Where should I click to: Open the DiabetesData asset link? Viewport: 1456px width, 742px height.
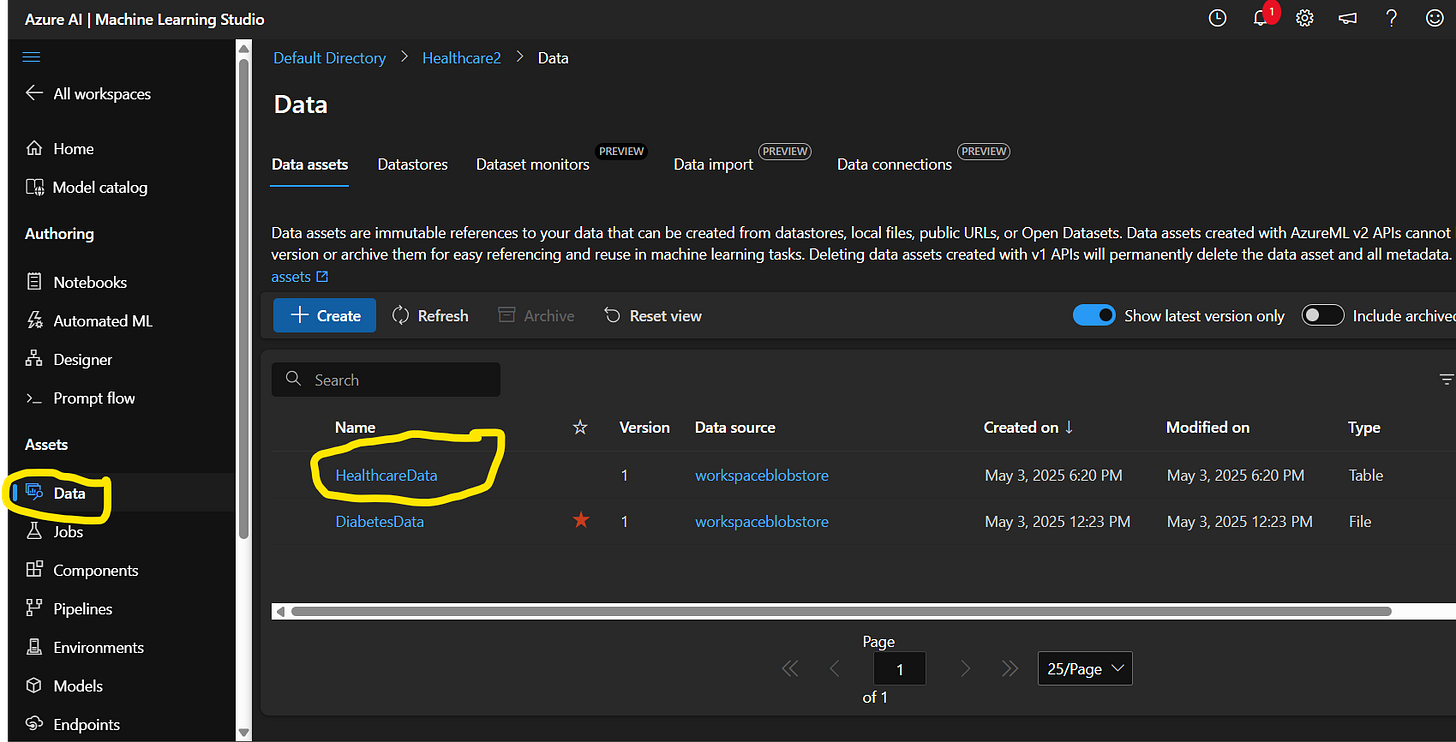[379, 521]
